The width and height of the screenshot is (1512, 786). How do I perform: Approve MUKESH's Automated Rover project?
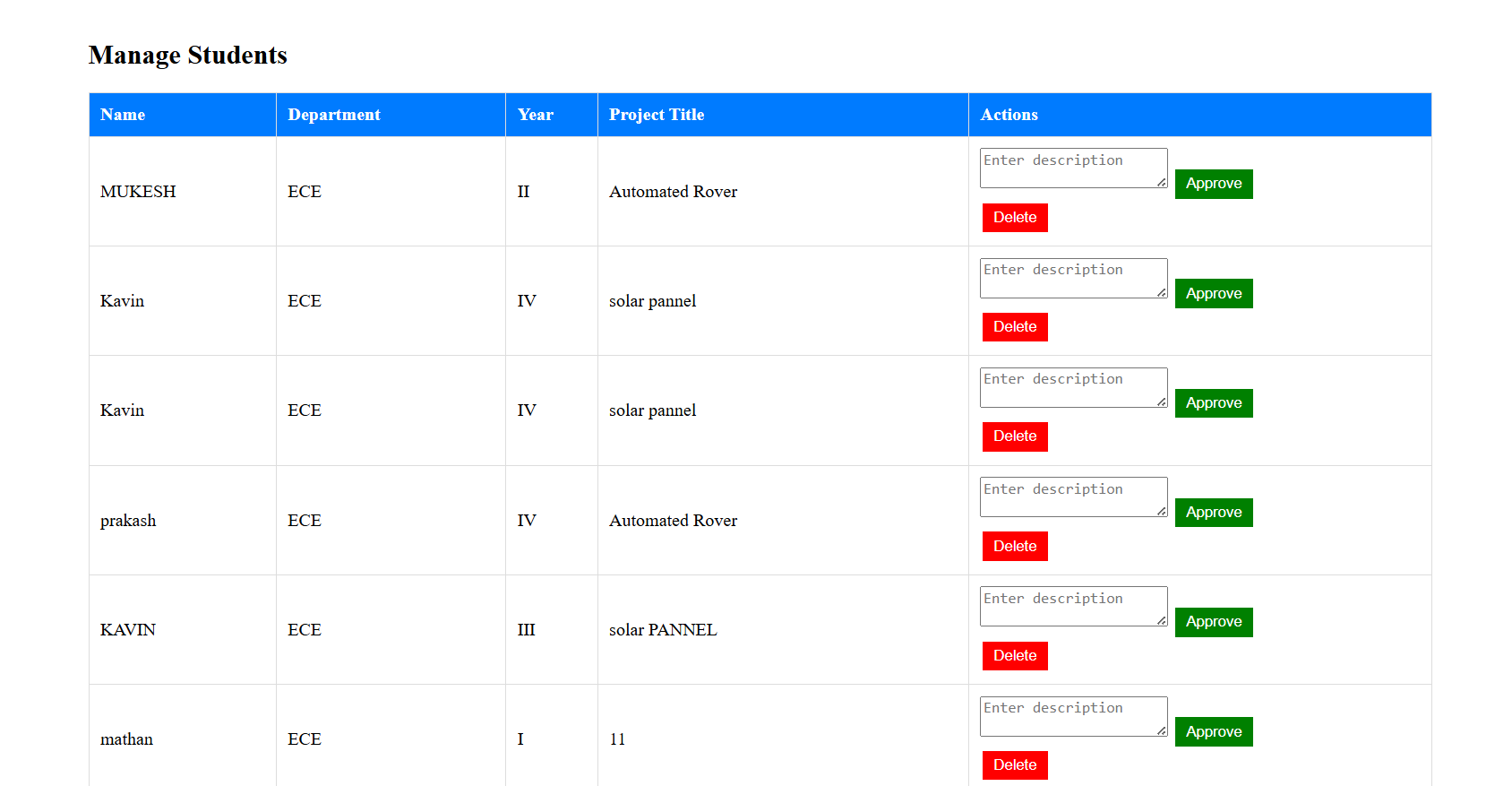[1214, 184]
